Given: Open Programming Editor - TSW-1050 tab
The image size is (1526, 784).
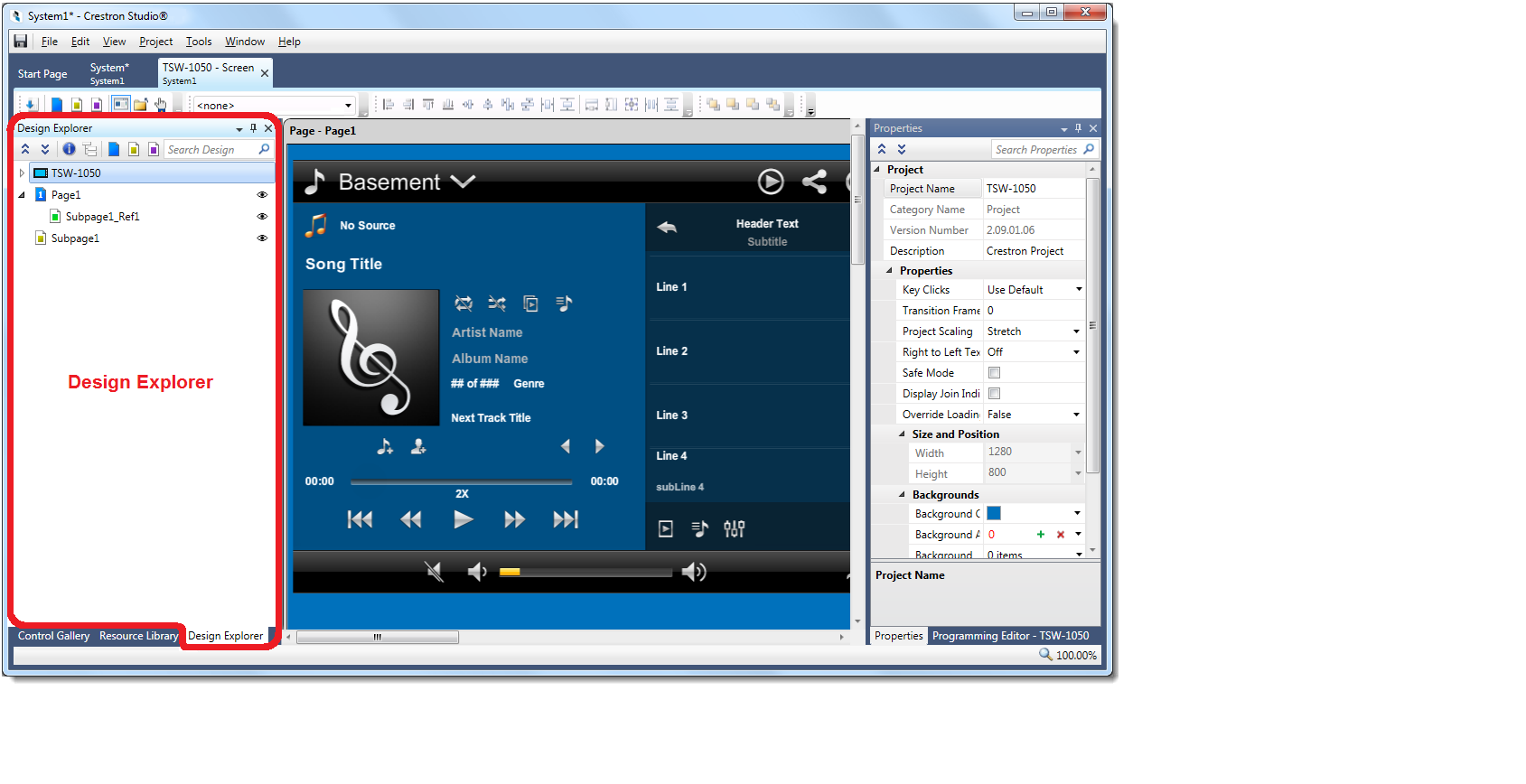Looking at the screenshot, I should 1010,636.
